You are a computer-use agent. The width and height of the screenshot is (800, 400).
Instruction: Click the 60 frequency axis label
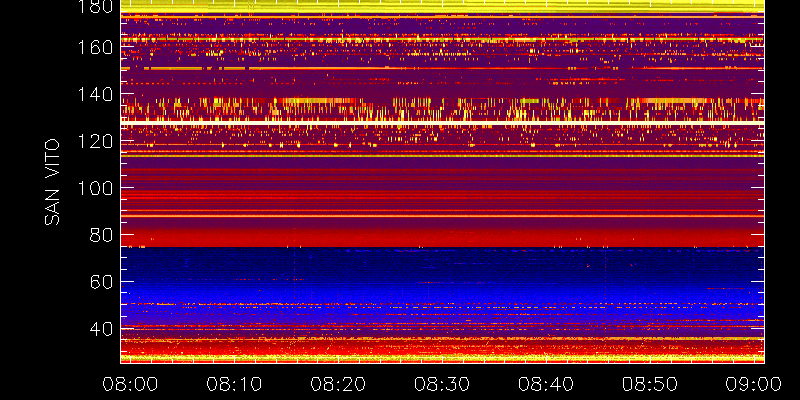[x=102, y=282]
